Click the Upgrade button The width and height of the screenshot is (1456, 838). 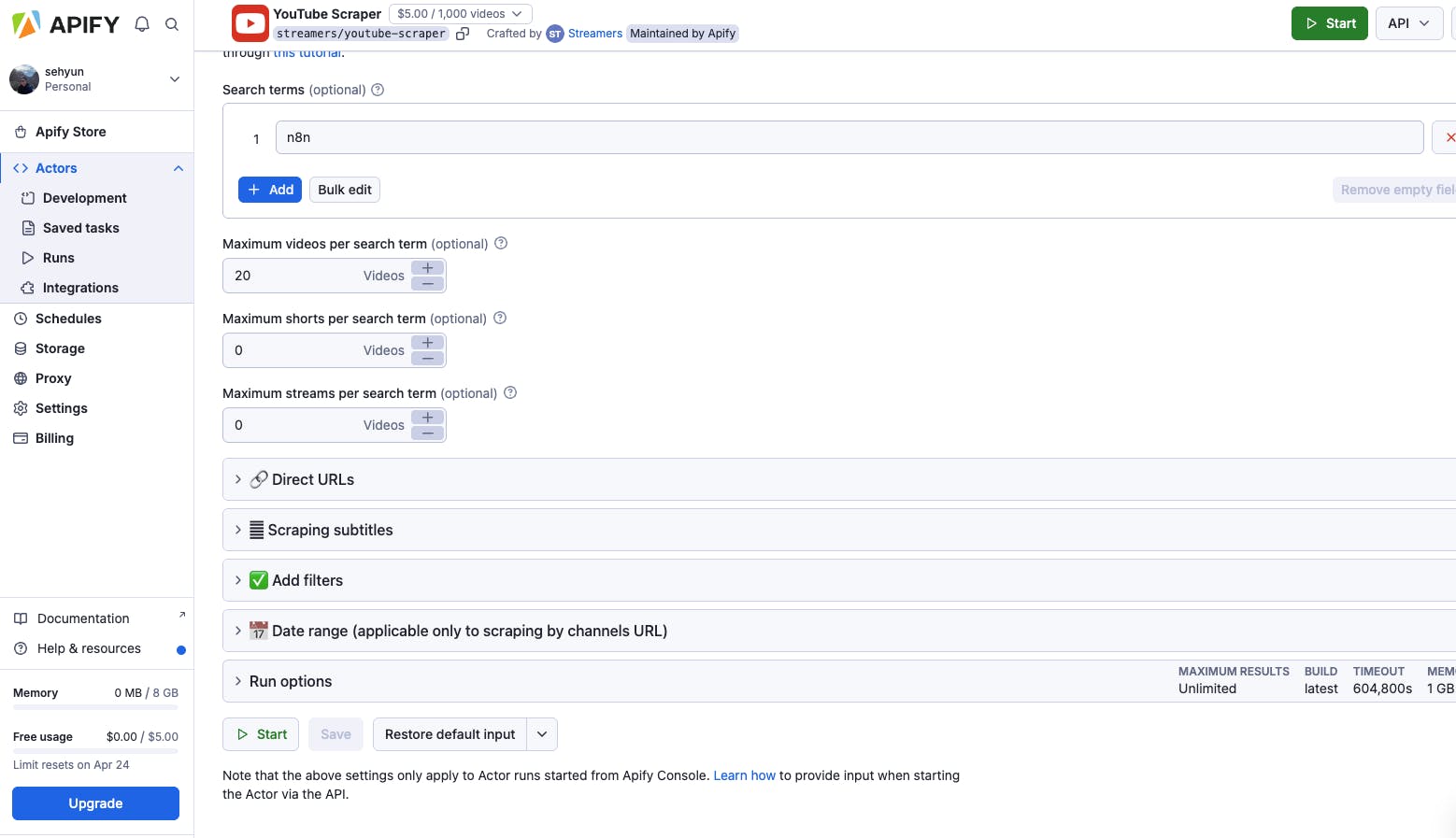point(95,803)
